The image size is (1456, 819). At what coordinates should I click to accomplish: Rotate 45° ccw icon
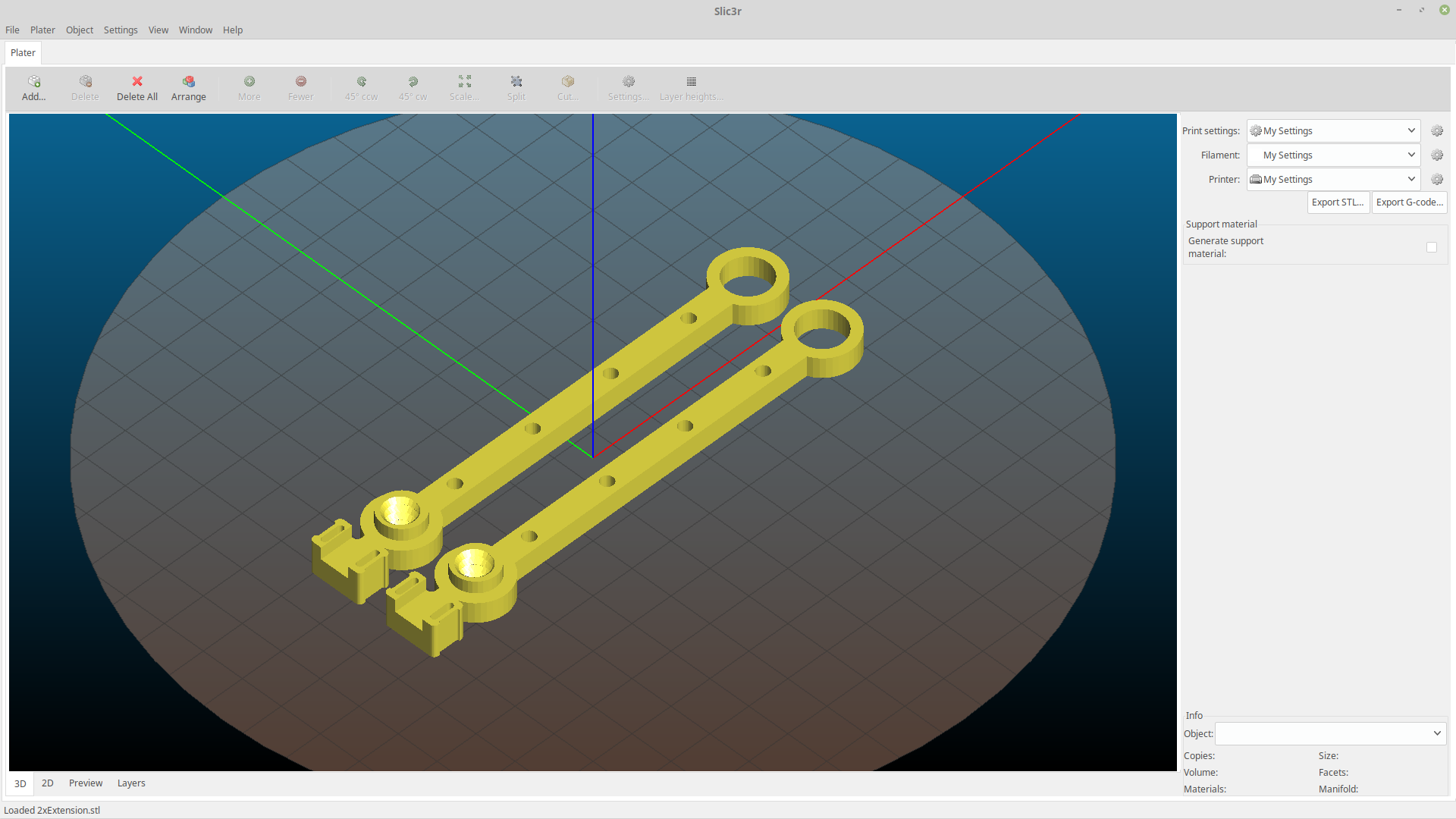point(362,81)
